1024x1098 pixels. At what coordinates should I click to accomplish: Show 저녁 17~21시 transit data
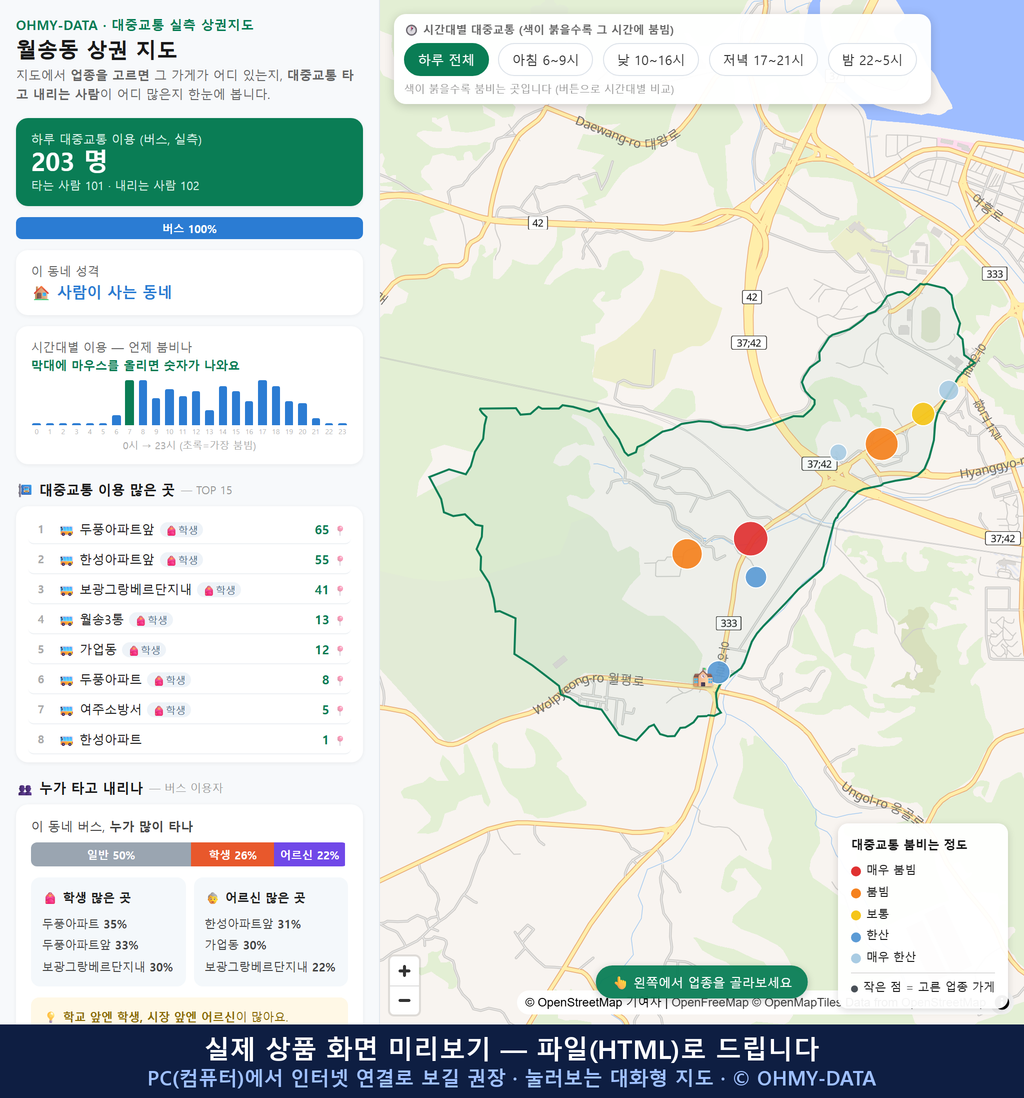[763, 60]
